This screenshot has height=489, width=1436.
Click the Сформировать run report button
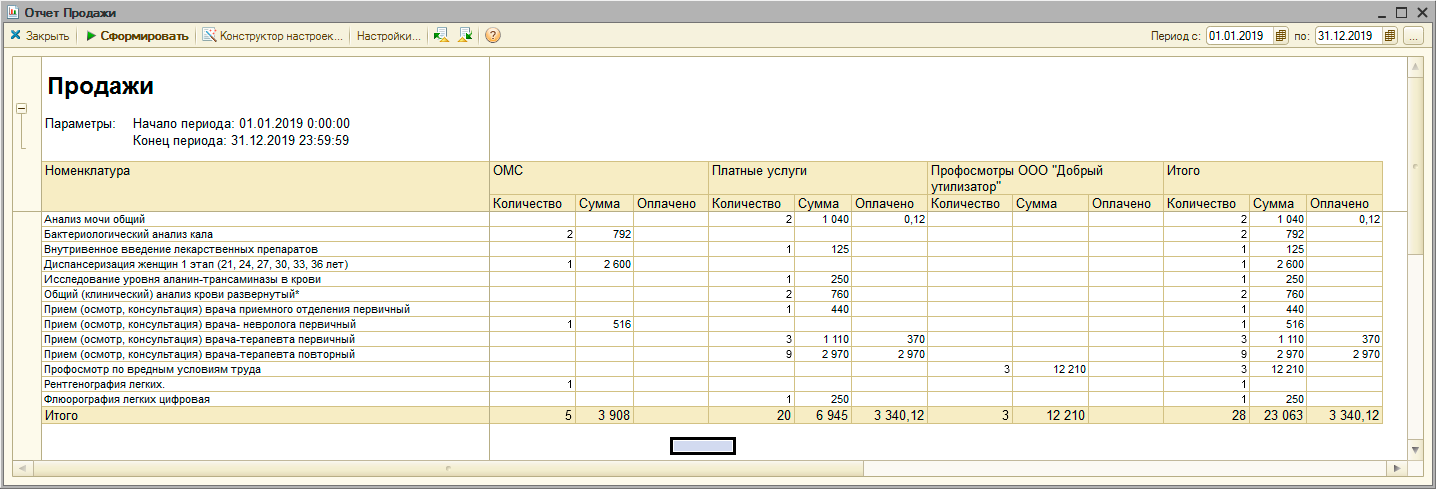(137, 36)
